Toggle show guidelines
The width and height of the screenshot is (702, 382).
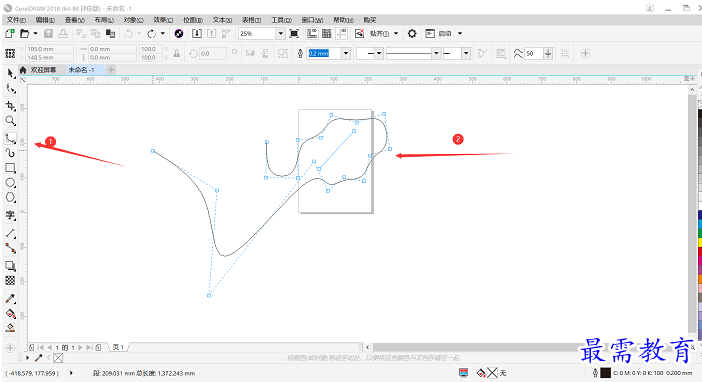342,34
